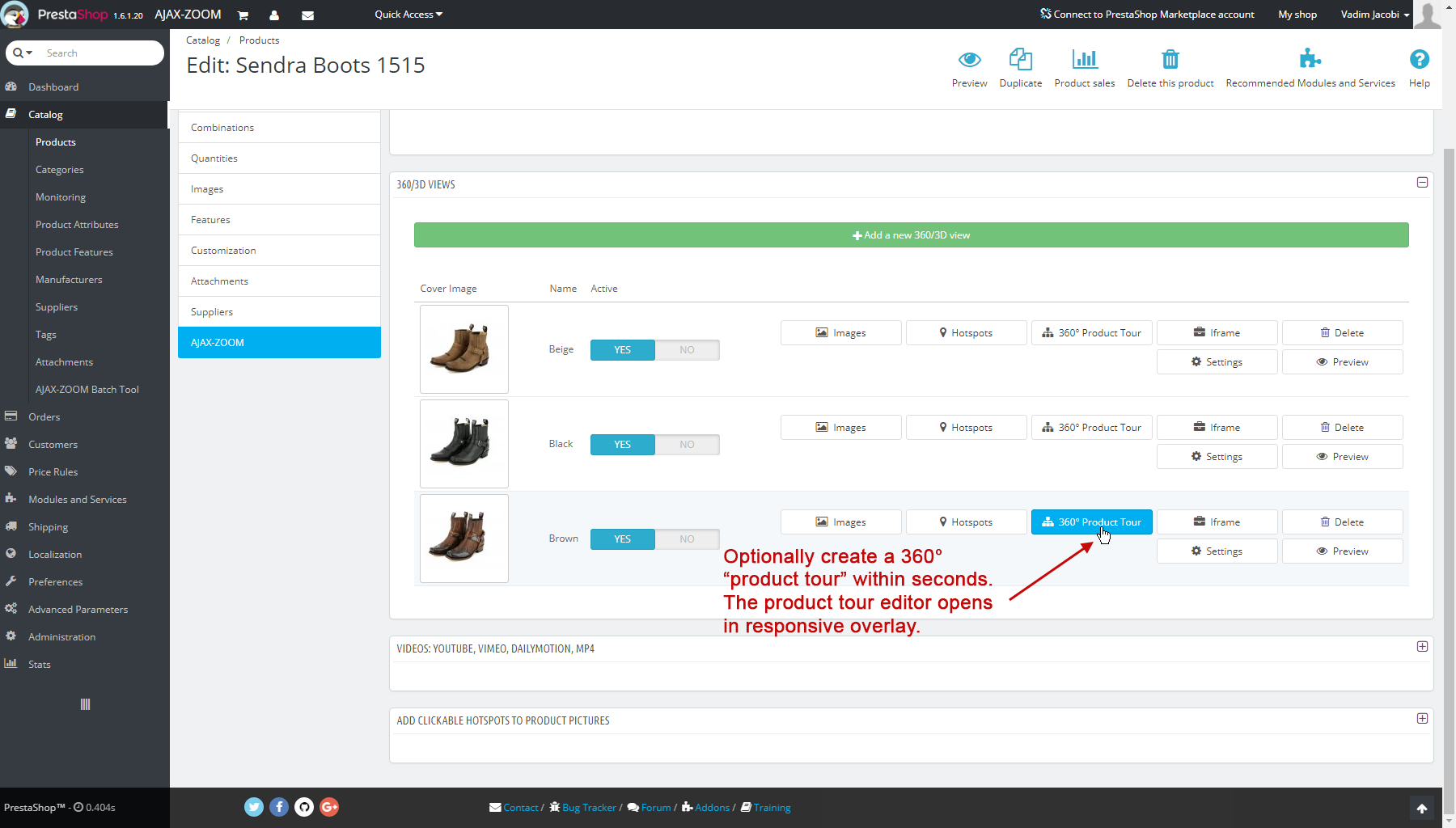Collapse the 360/3D Views panel
Image resolution: width=1456 pixels, height=828 pixels.
(1422, 183)
